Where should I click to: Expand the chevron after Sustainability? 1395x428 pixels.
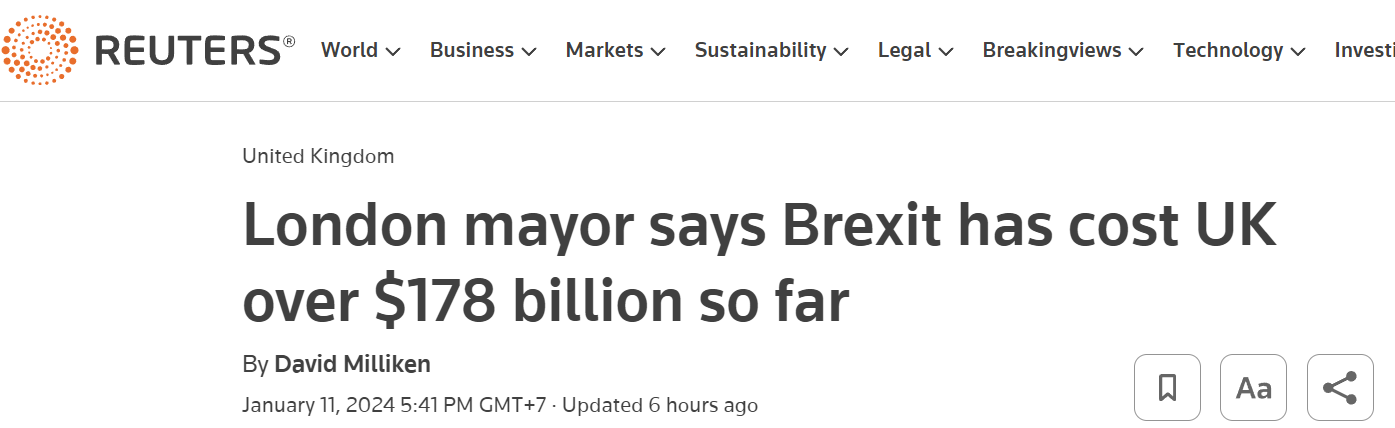point(841,51)
